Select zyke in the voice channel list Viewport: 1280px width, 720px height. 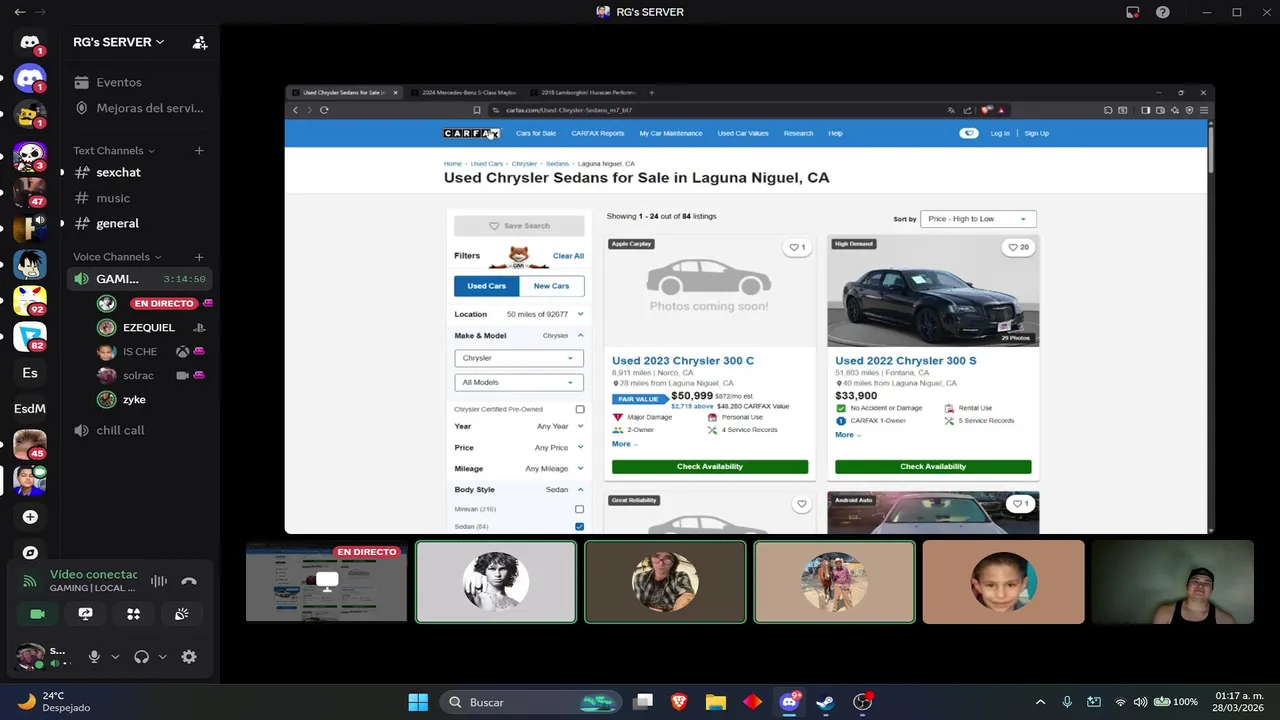point(150,399)
